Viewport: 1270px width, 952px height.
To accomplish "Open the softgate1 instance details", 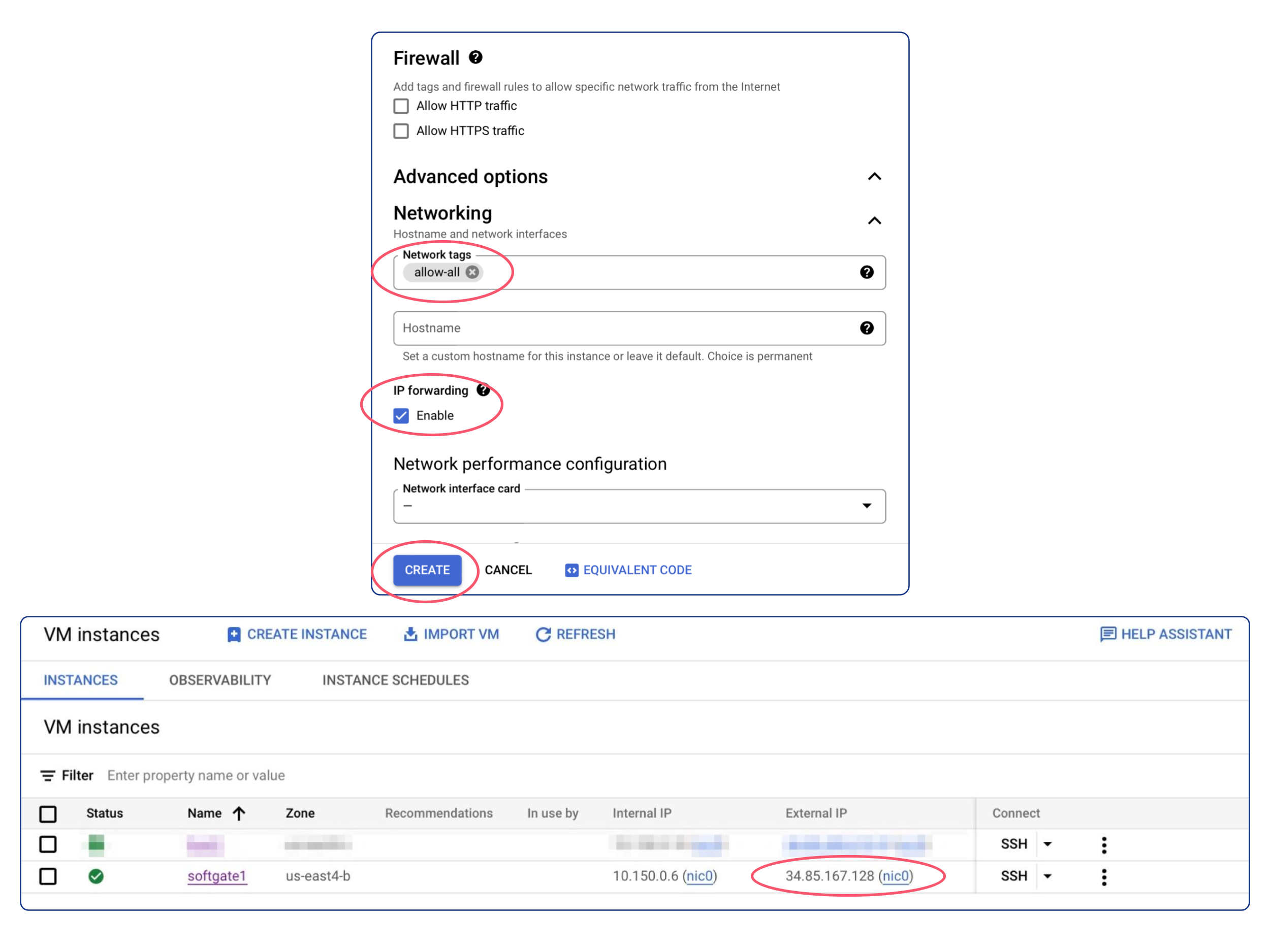I will pos(217,876).
